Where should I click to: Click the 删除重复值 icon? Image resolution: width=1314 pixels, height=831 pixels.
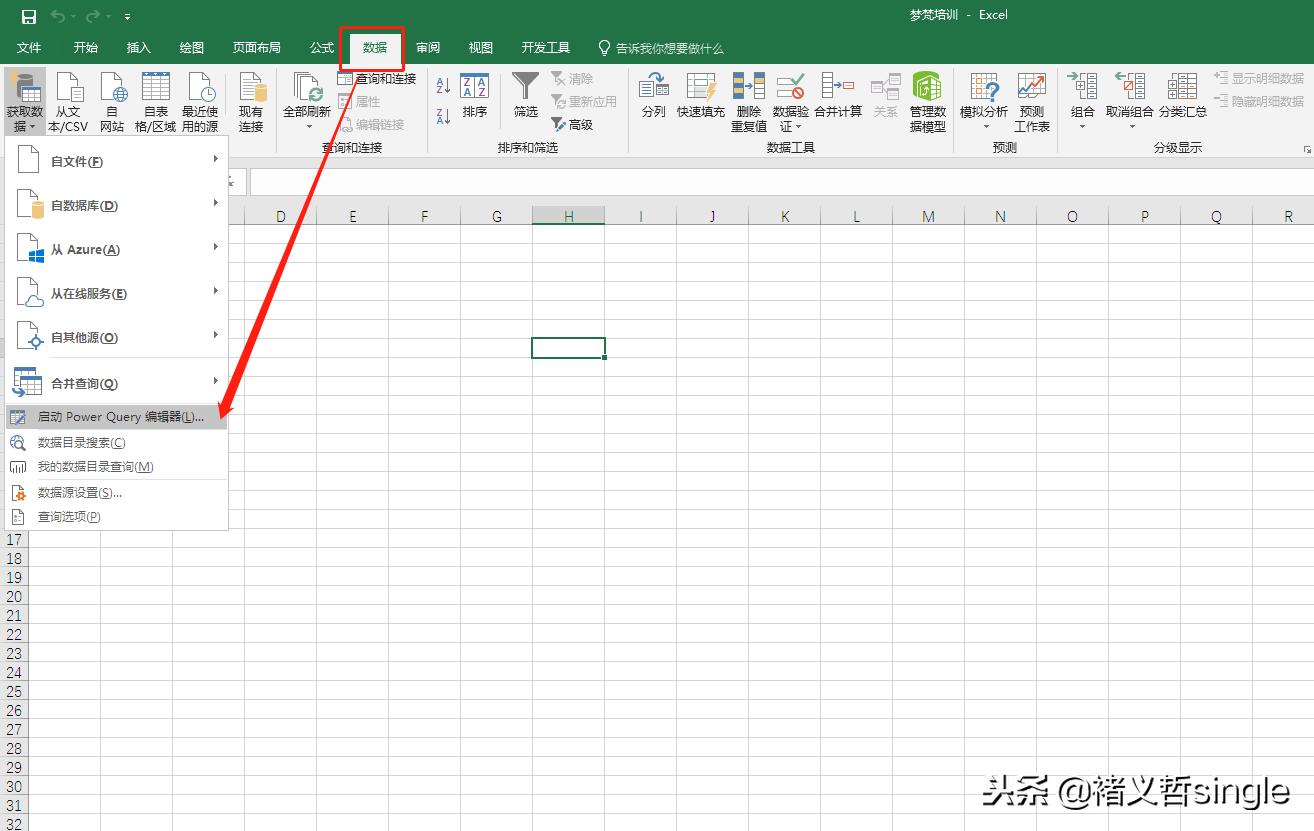[x=748, y=98]
